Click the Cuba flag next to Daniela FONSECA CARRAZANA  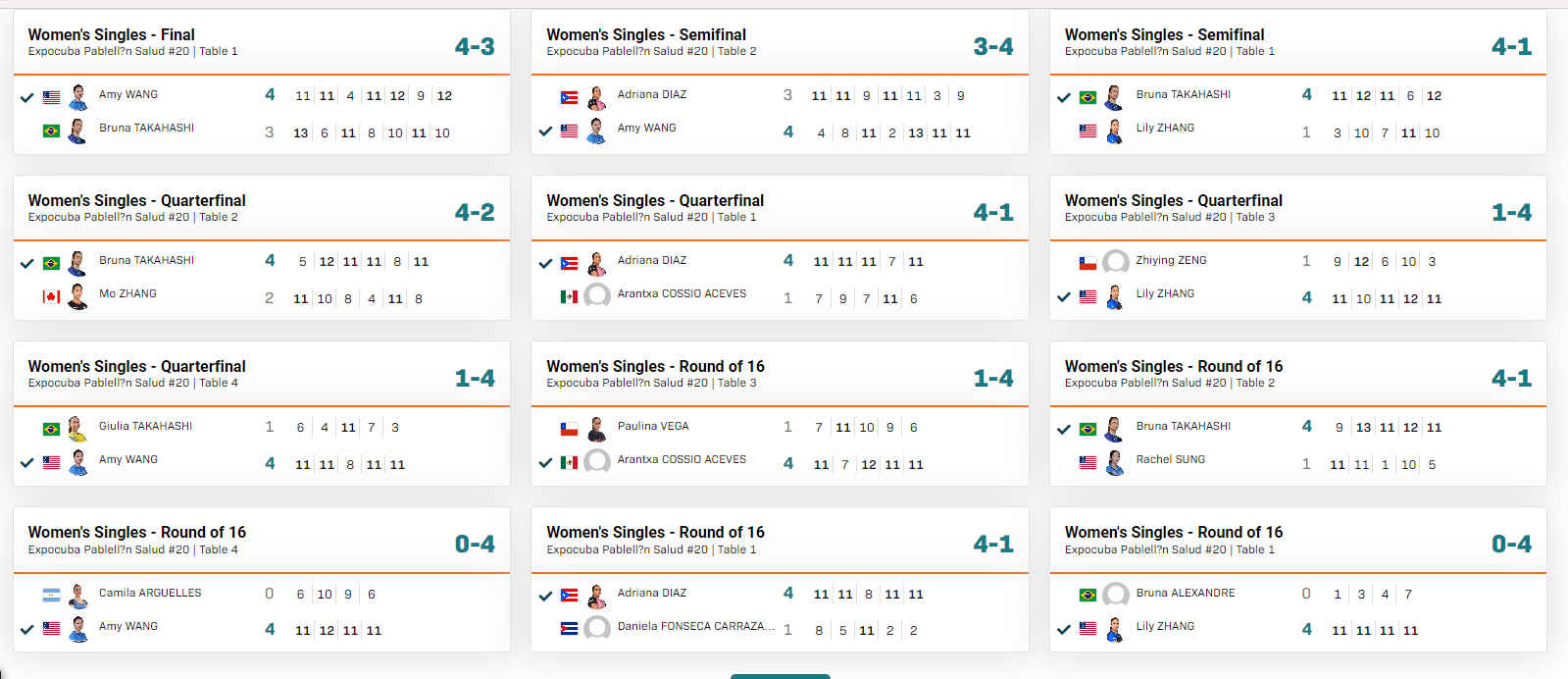[x=569, y=629]
